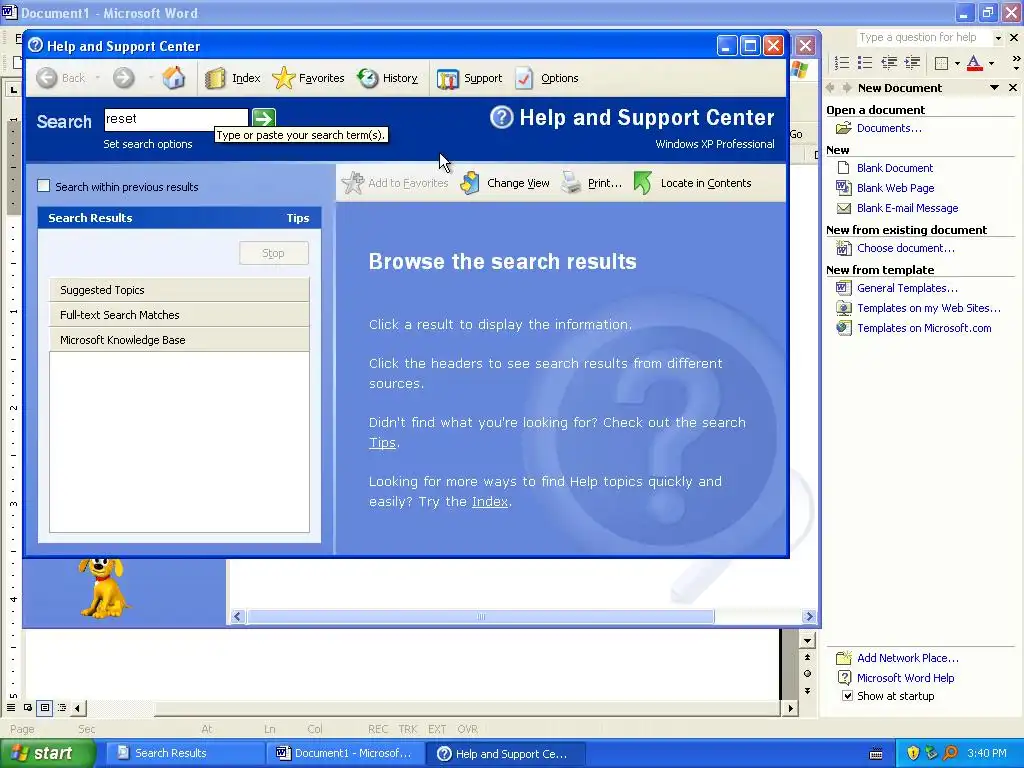Open the Index book icon

coord(215,78)
